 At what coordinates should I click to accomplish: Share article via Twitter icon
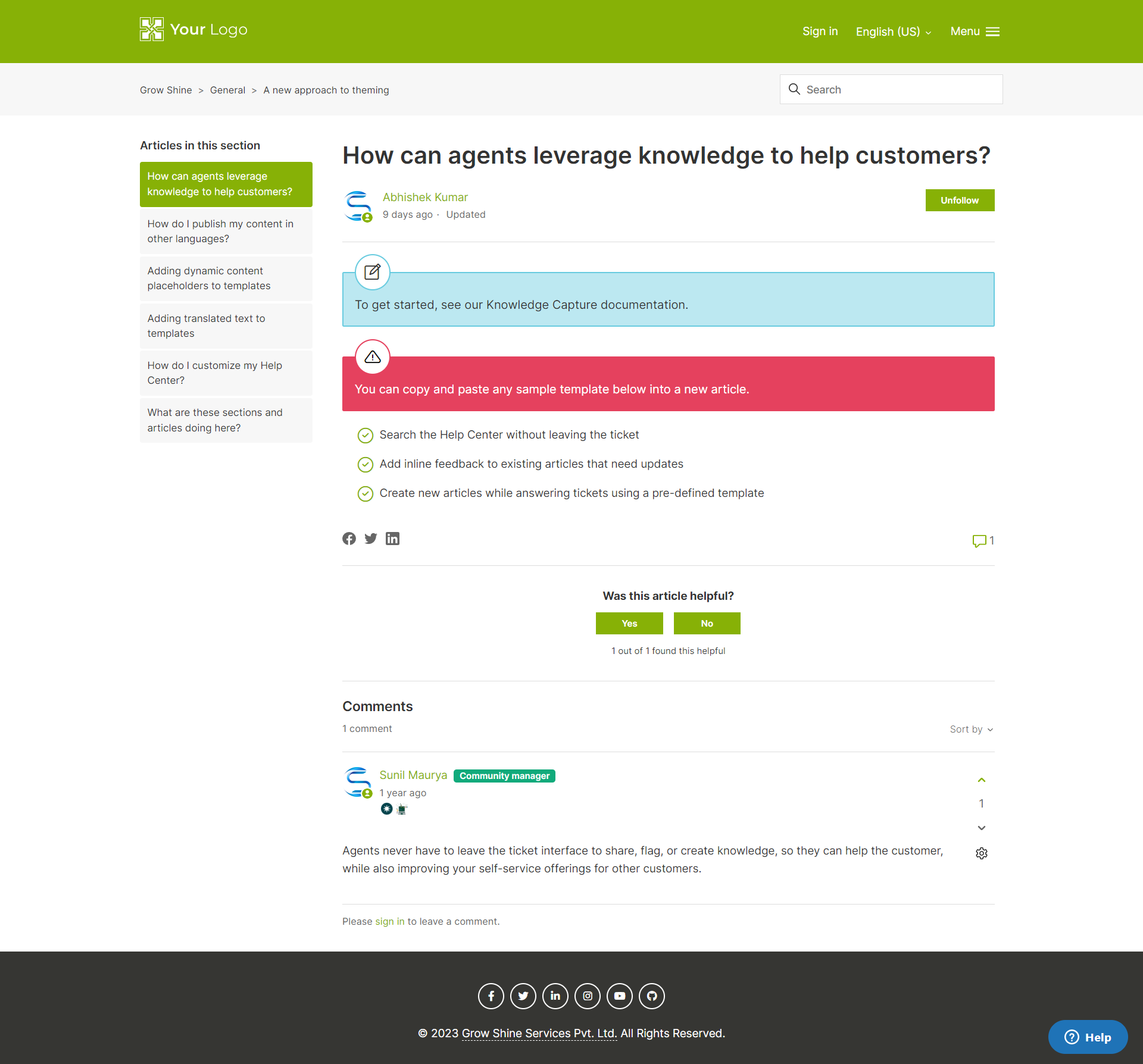tap(371, 539)
